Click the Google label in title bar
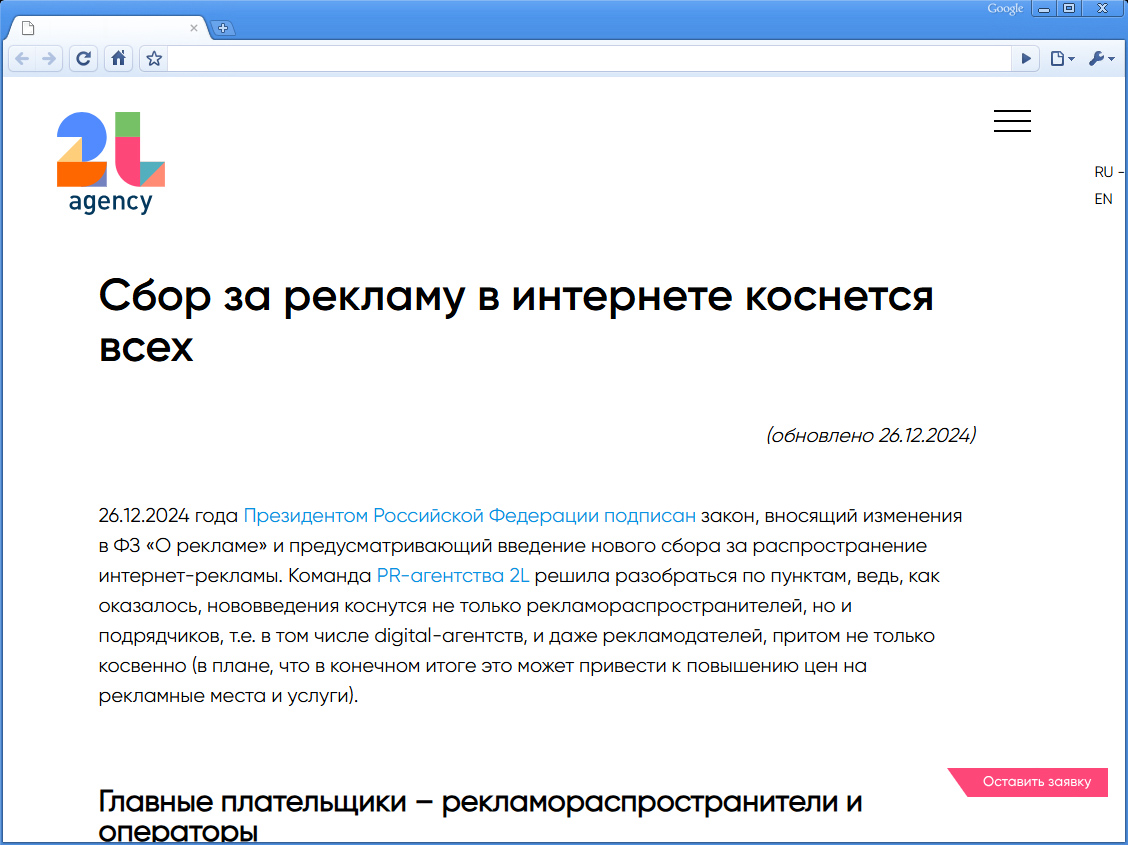This screenshot has width=1128, height=845. [1005, 9]
